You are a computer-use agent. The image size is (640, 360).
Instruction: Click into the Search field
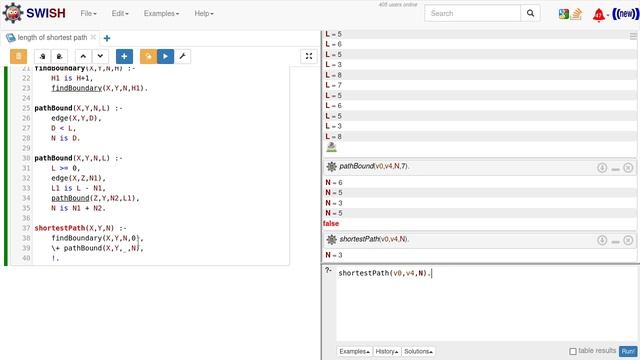[x=473, y=13]
